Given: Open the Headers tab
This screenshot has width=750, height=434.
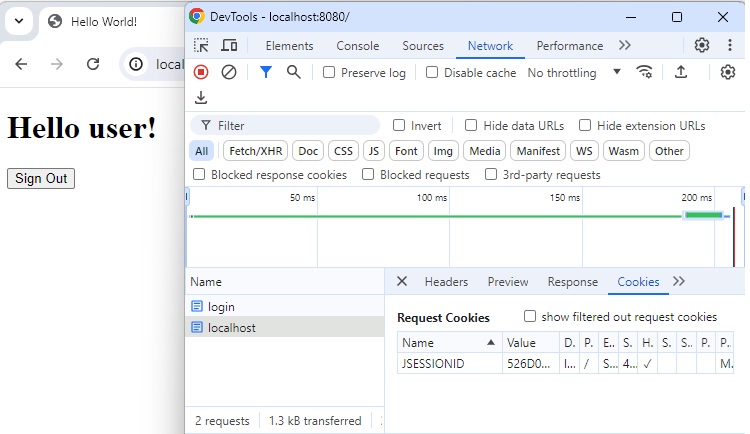Looking at the screenshot, I should pos(446,282).
